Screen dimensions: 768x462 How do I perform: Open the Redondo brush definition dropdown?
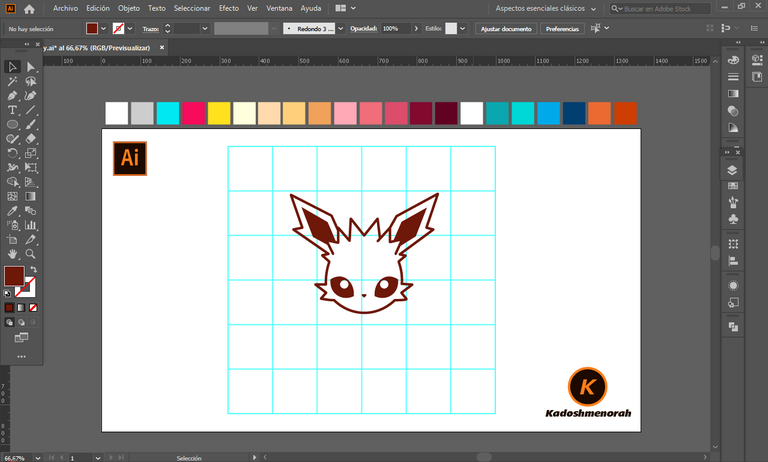click(x=340, y=28)
